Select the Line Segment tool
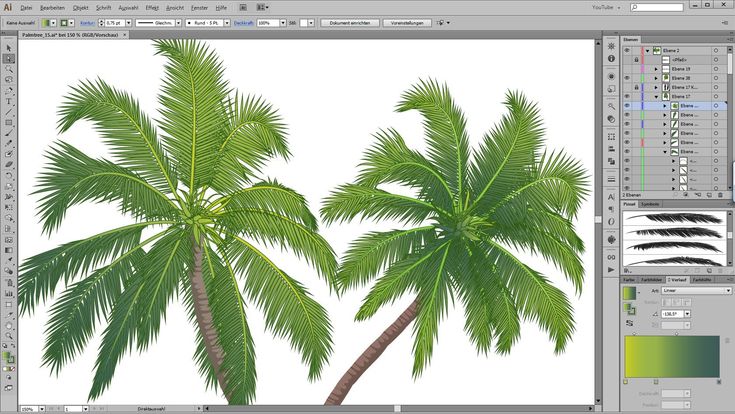This screenshot has height=414, width=735. coord(9,112)
